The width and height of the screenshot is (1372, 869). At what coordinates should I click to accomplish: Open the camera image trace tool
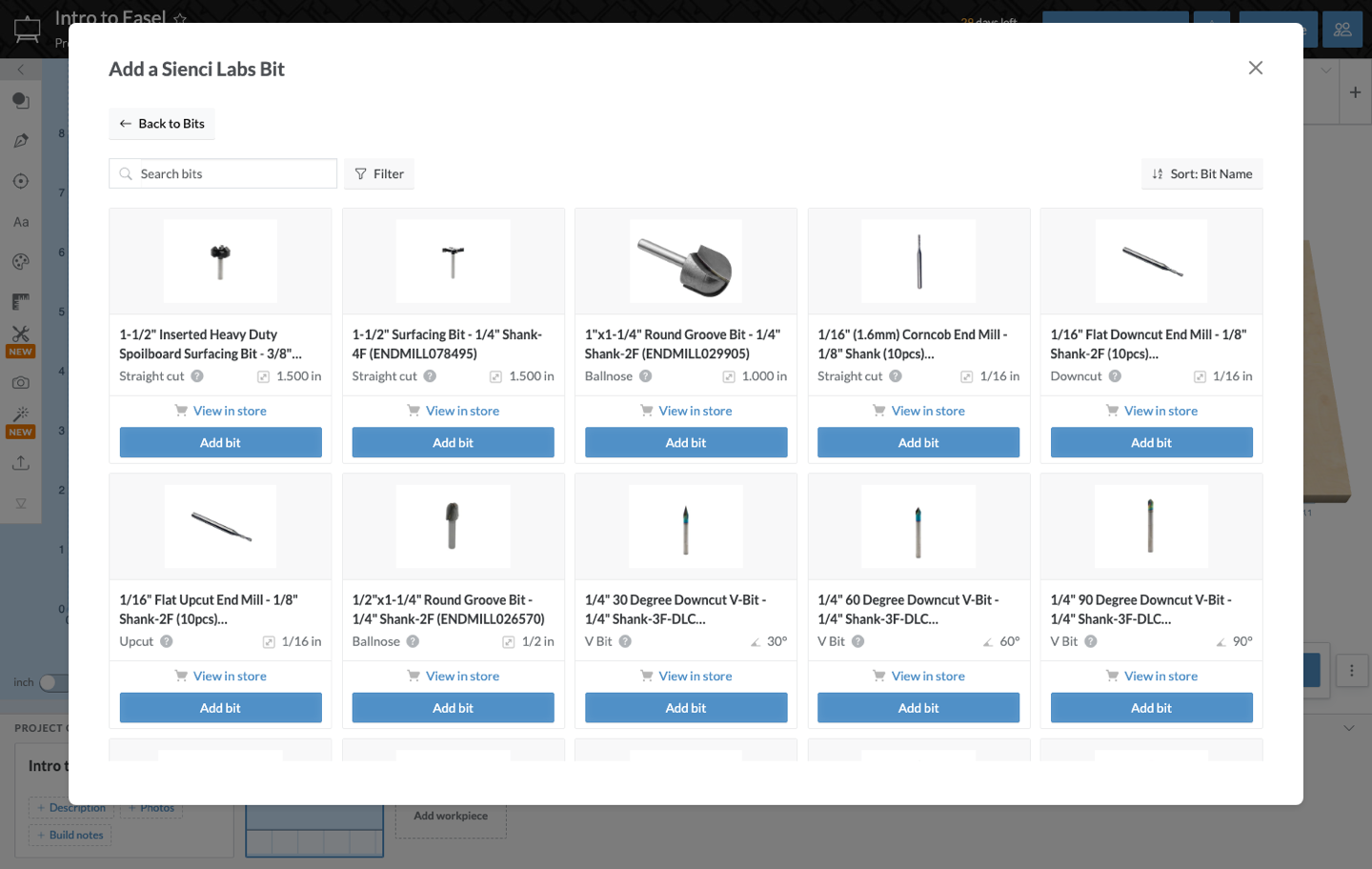(21, 382)
